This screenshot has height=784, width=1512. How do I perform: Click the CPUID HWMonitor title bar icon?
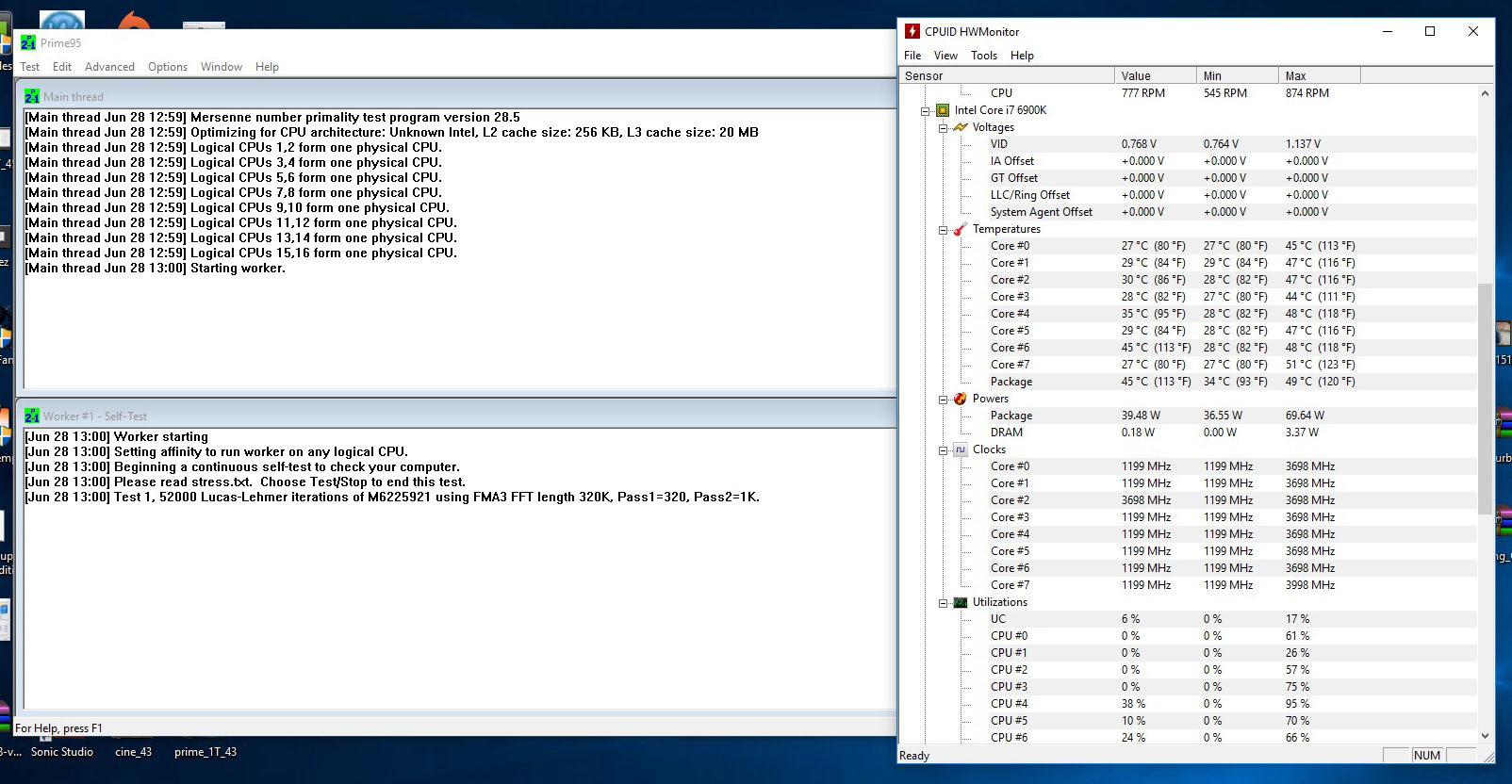pos(912,31)
